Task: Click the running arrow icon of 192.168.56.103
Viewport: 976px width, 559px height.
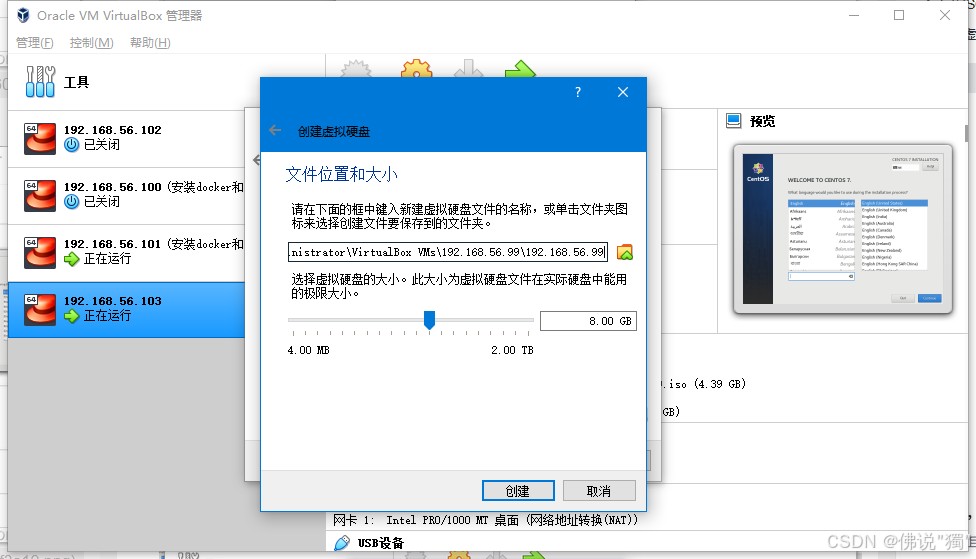Action: pos(72,316)
